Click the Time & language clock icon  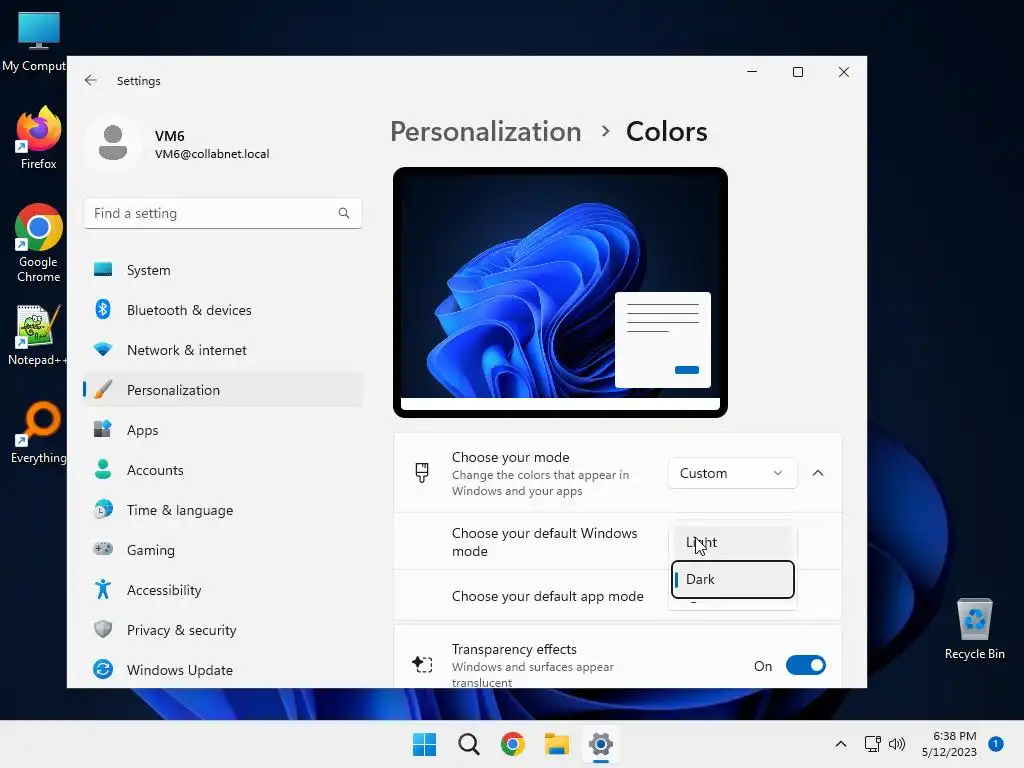pyautogui.click(x=103, y=509)
